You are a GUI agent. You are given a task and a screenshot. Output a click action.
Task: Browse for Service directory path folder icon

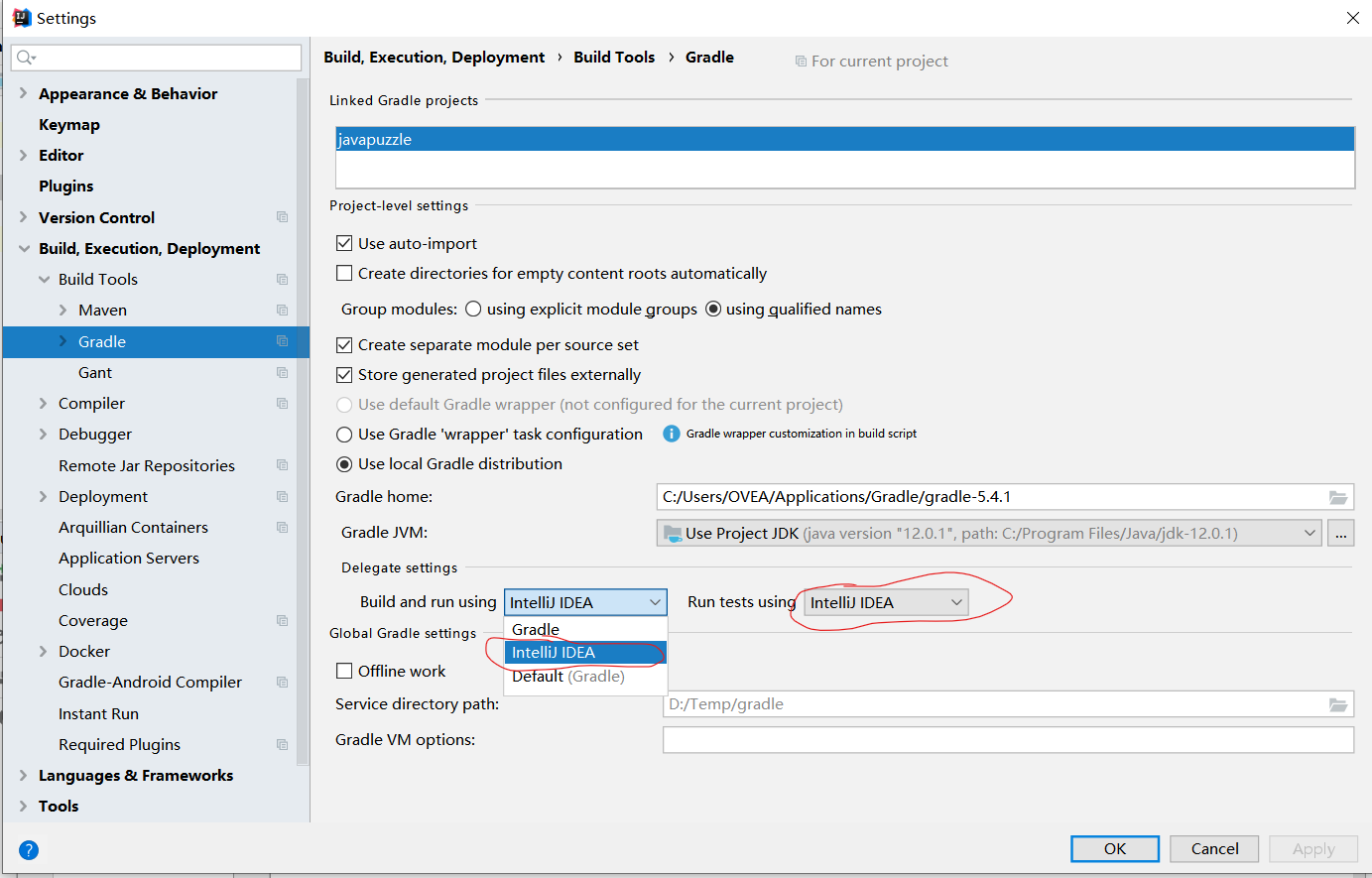click(x=1338, y=704)
